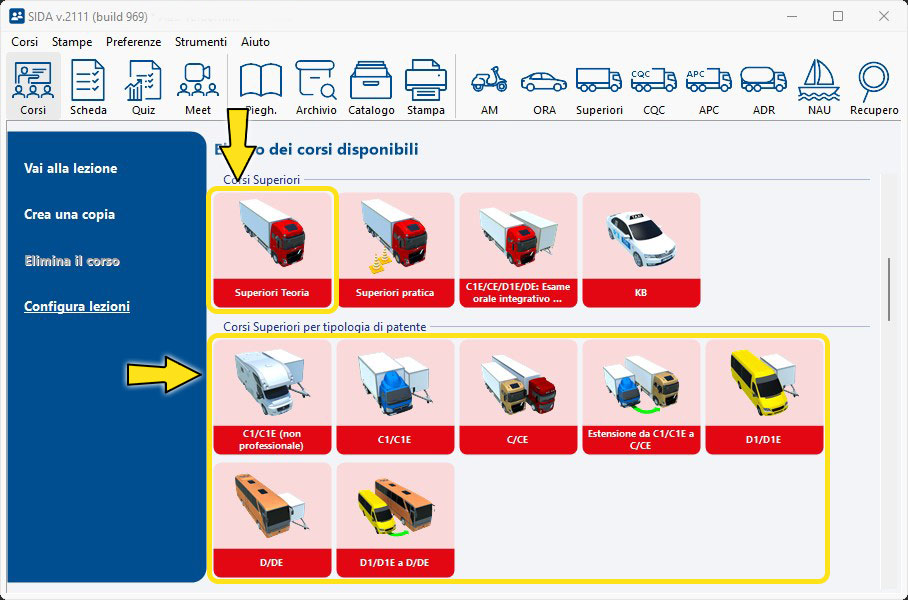This screenshot has height=600, width=908.
Task: Click the Stampa printer icon
Action: pos(426,87)
